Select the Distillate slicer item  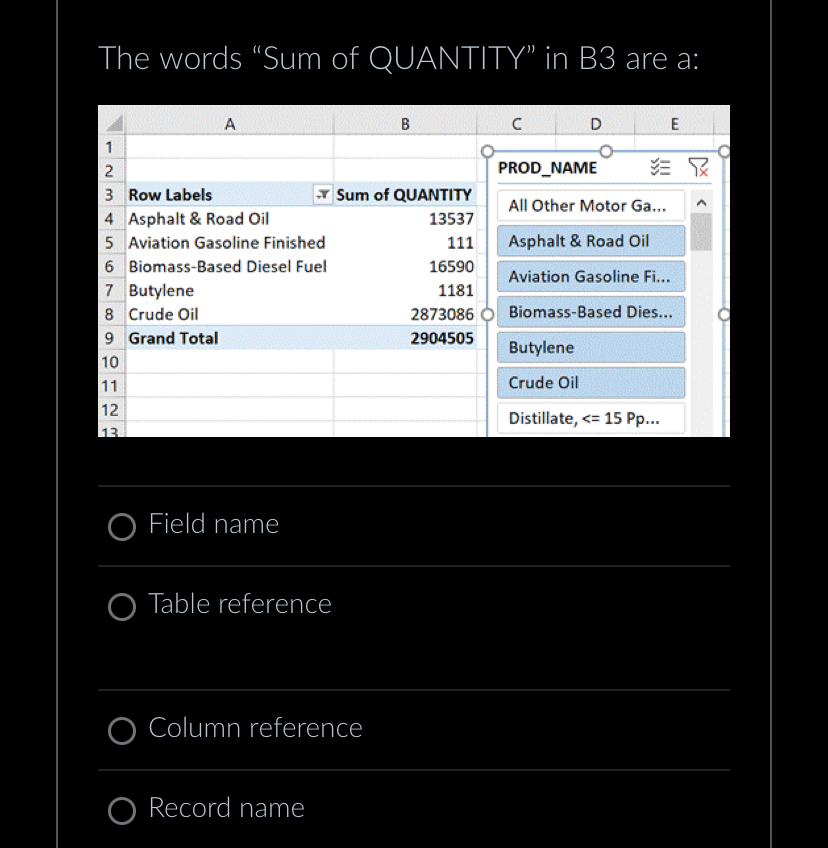[x=590, y=418]
